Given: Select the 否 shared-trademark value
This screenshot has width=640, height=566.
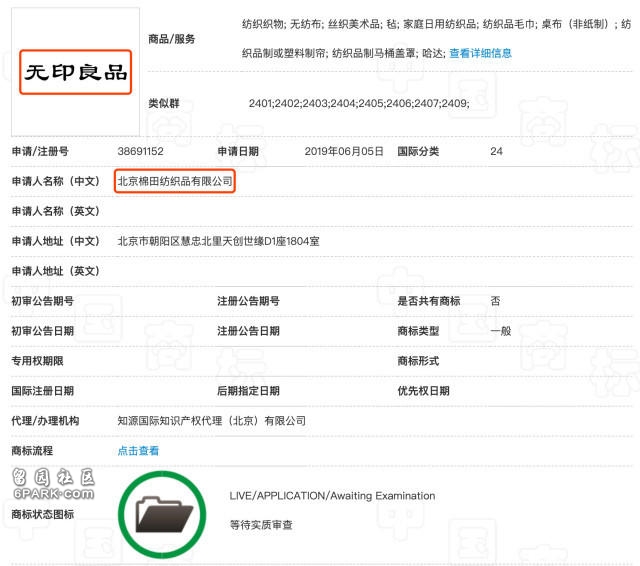Looking at the screenshot, I should click(496, 301).
